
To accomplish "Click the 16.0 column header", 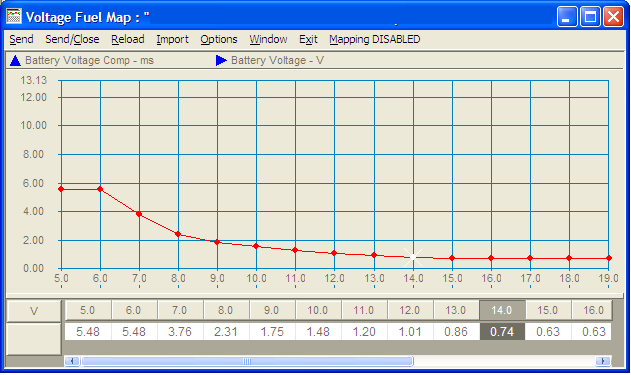I will click(x=592, y=310).
